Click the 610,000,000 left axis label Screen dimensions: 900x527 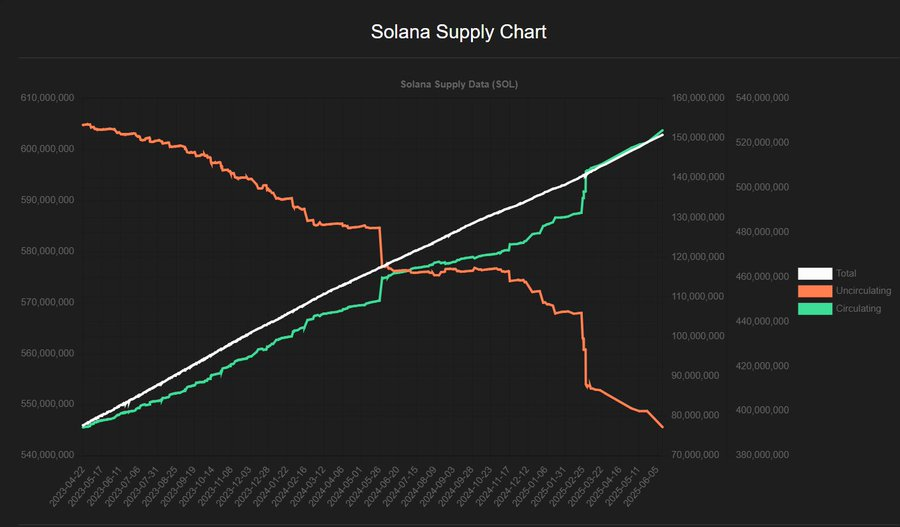(x=49, y=98)
